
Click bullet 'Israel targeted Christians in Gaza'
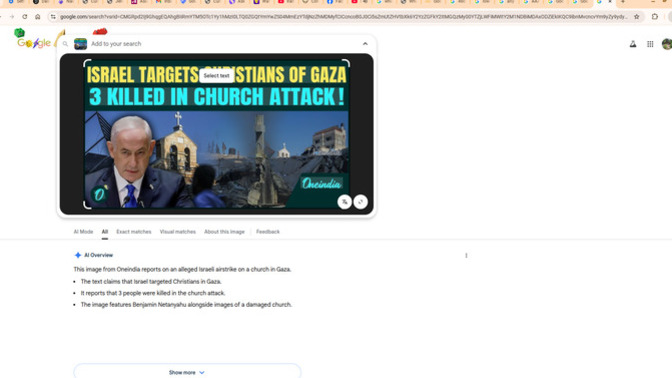pyautogui.click(x=151, y=282)
